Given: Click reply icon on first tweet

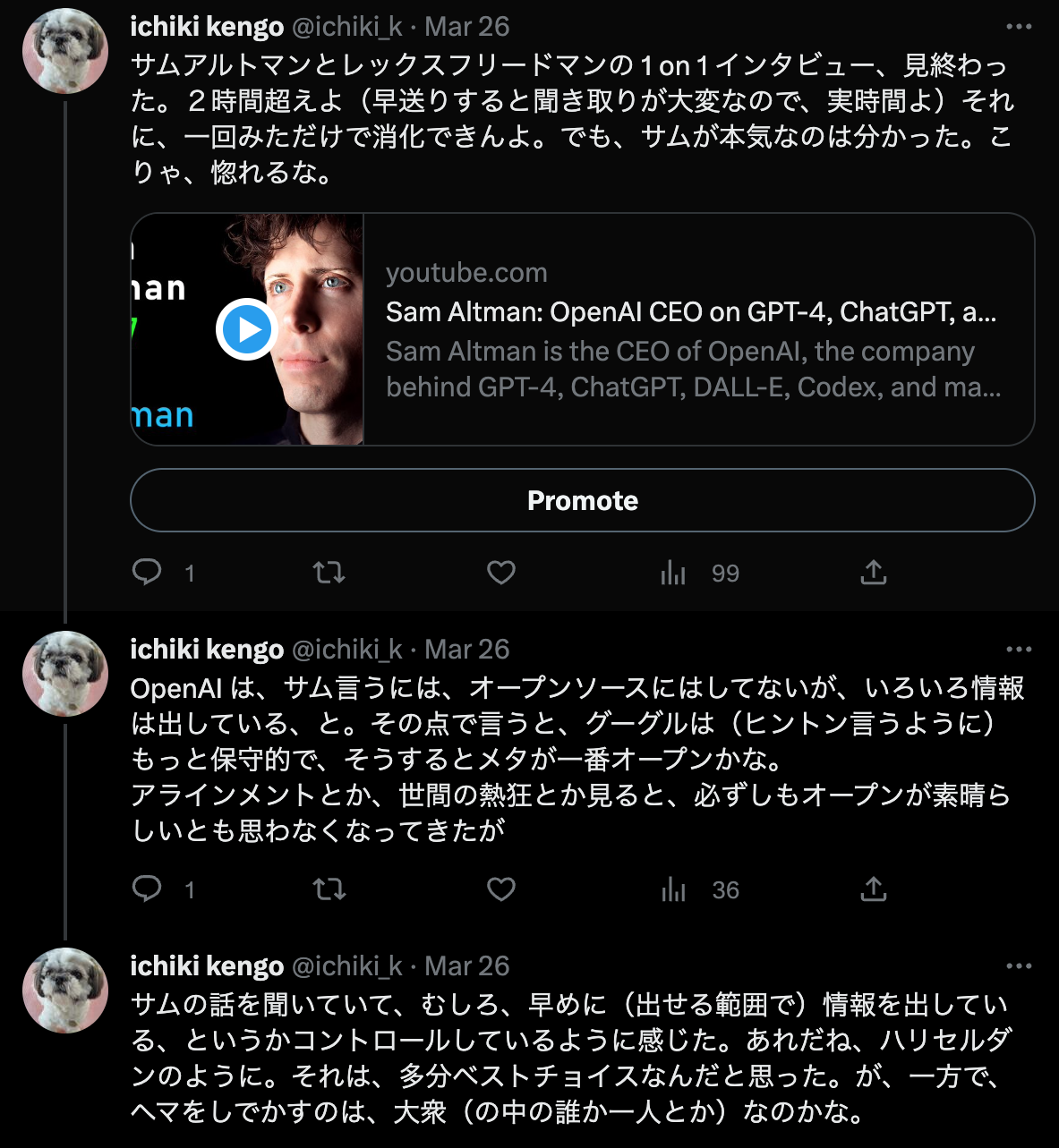Looking at the screenshot, I should click(147, 572).
